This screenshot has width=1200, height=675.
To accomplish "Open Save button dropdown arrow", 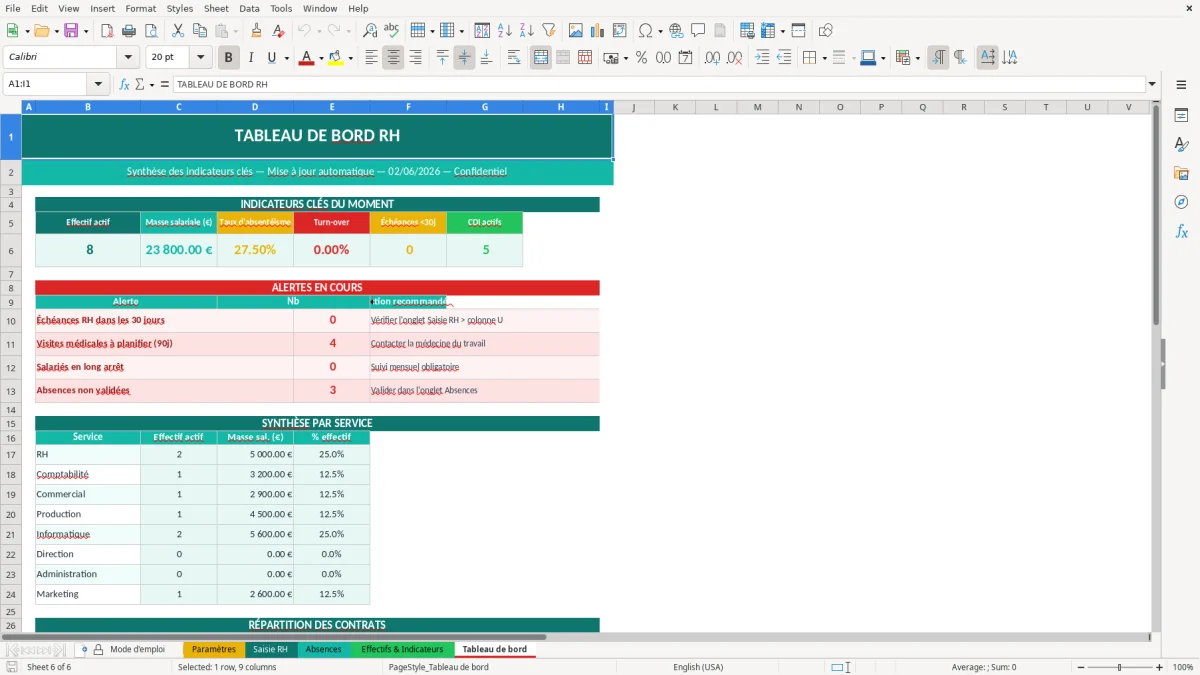I will [x=85, y=31].
